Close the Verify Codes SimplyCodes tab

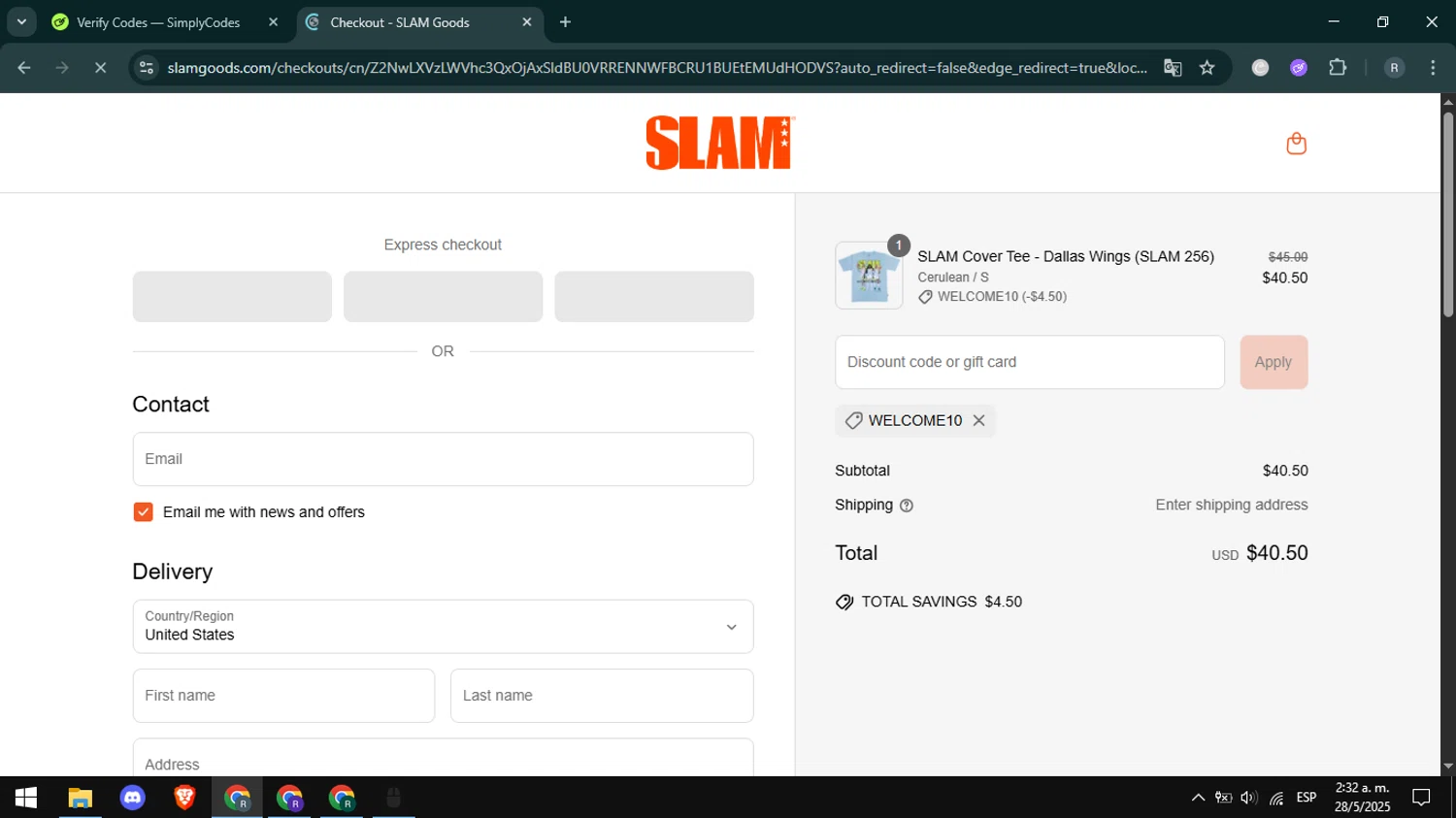tap(273, 21)
